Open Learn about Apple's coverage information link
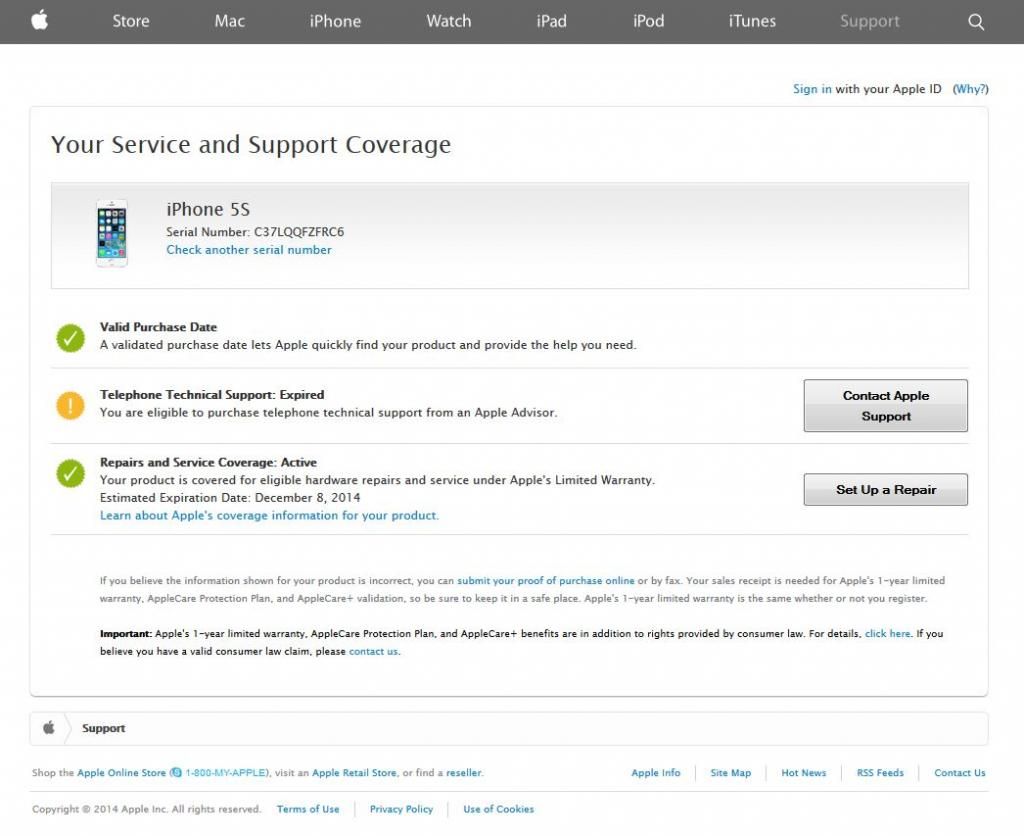 (269, 516)
